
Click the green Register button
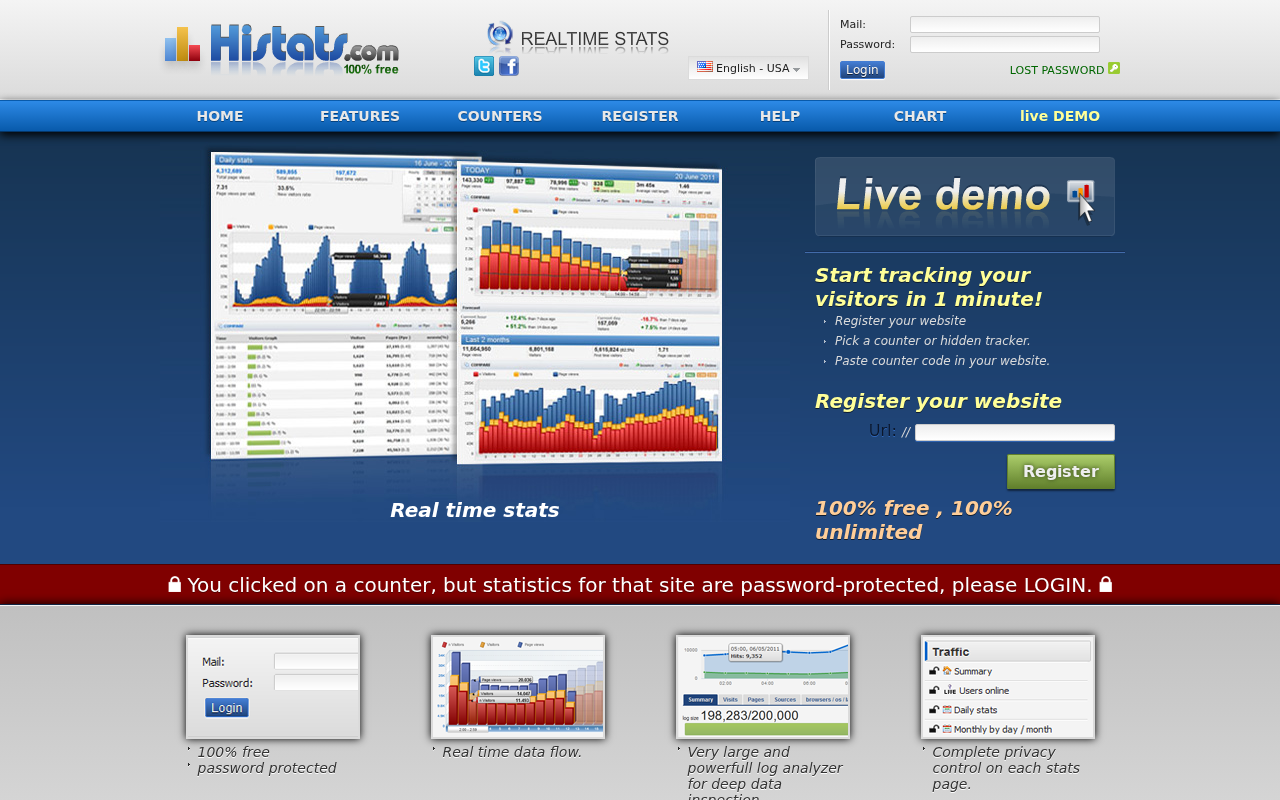1061,472
